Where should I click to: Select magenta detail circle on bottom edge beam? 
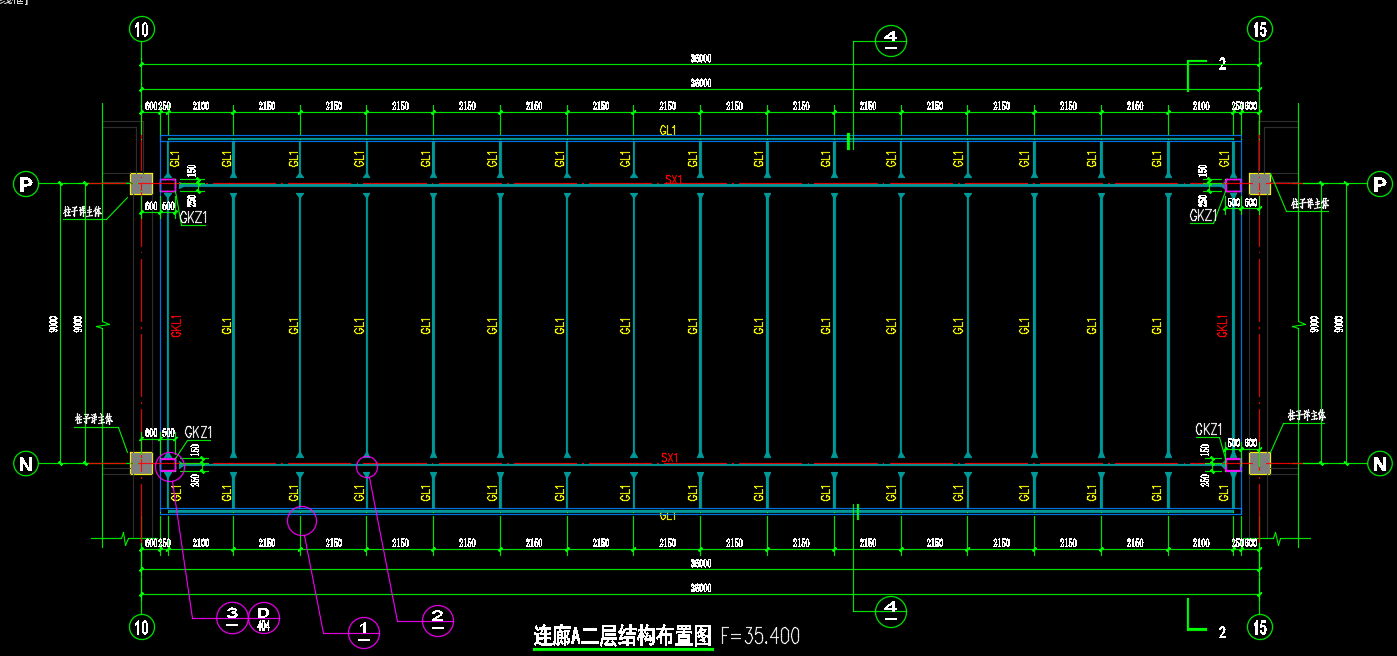click(302, 520)
